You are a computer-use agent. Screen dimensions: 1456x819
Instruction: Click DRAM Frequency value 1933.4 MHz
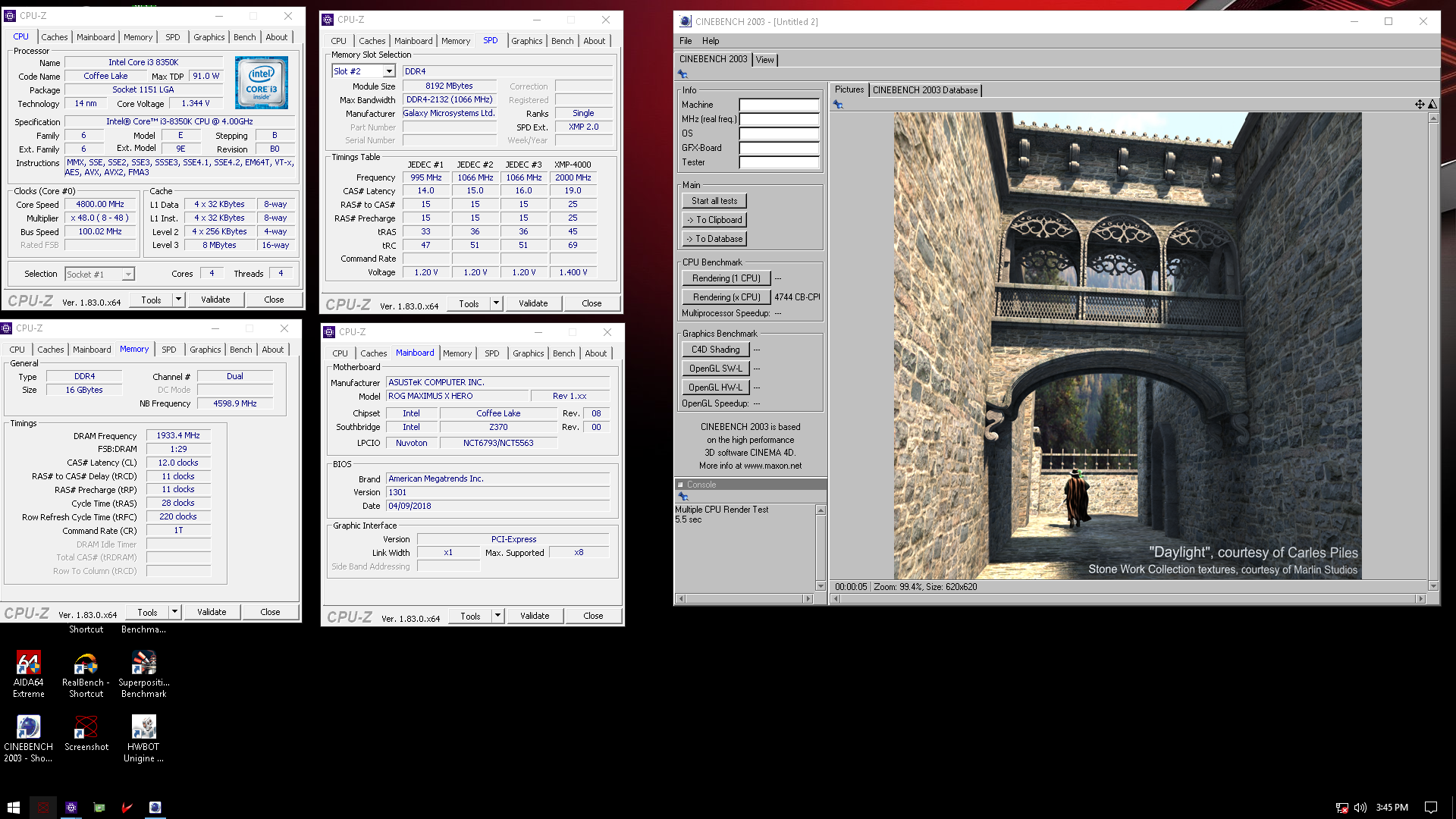[x=178, y=436]
